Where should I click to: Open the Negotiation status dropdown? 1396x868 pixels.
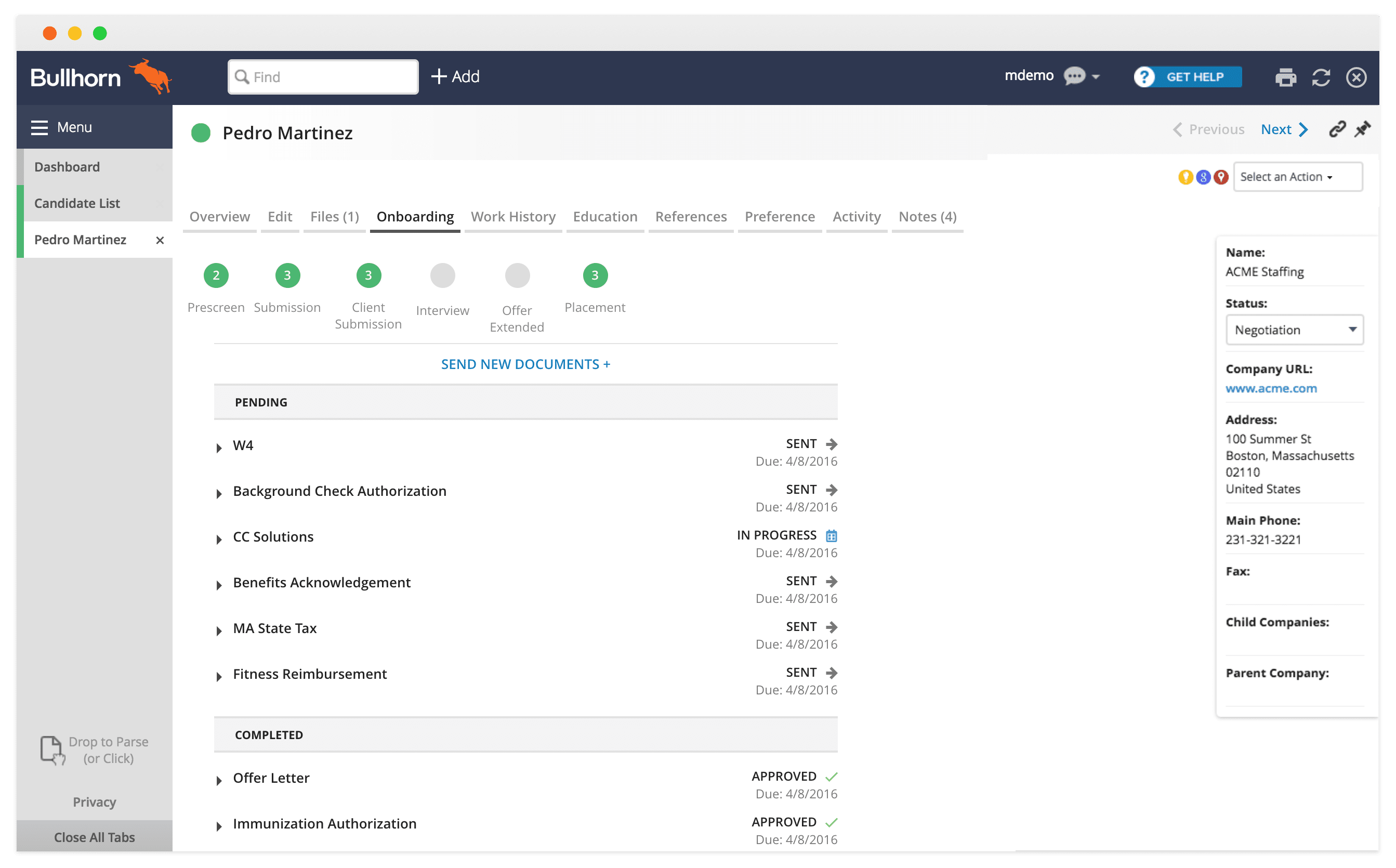pyautogui.click(x=1294, y=330)
